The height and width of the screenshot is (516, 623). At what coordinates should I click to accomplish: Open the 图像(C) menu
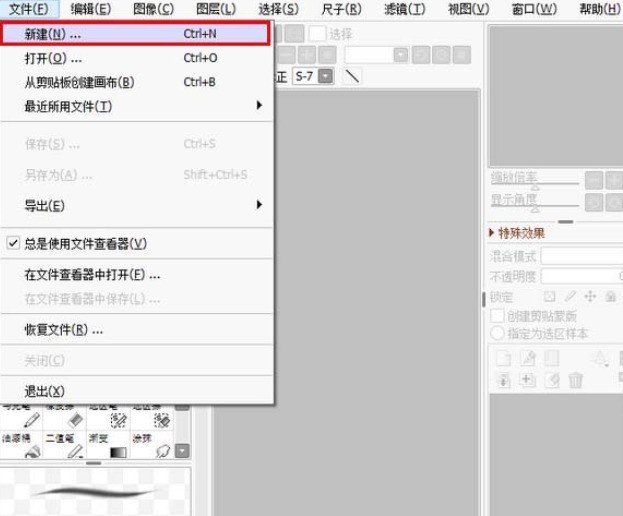(x=154, y=9)
